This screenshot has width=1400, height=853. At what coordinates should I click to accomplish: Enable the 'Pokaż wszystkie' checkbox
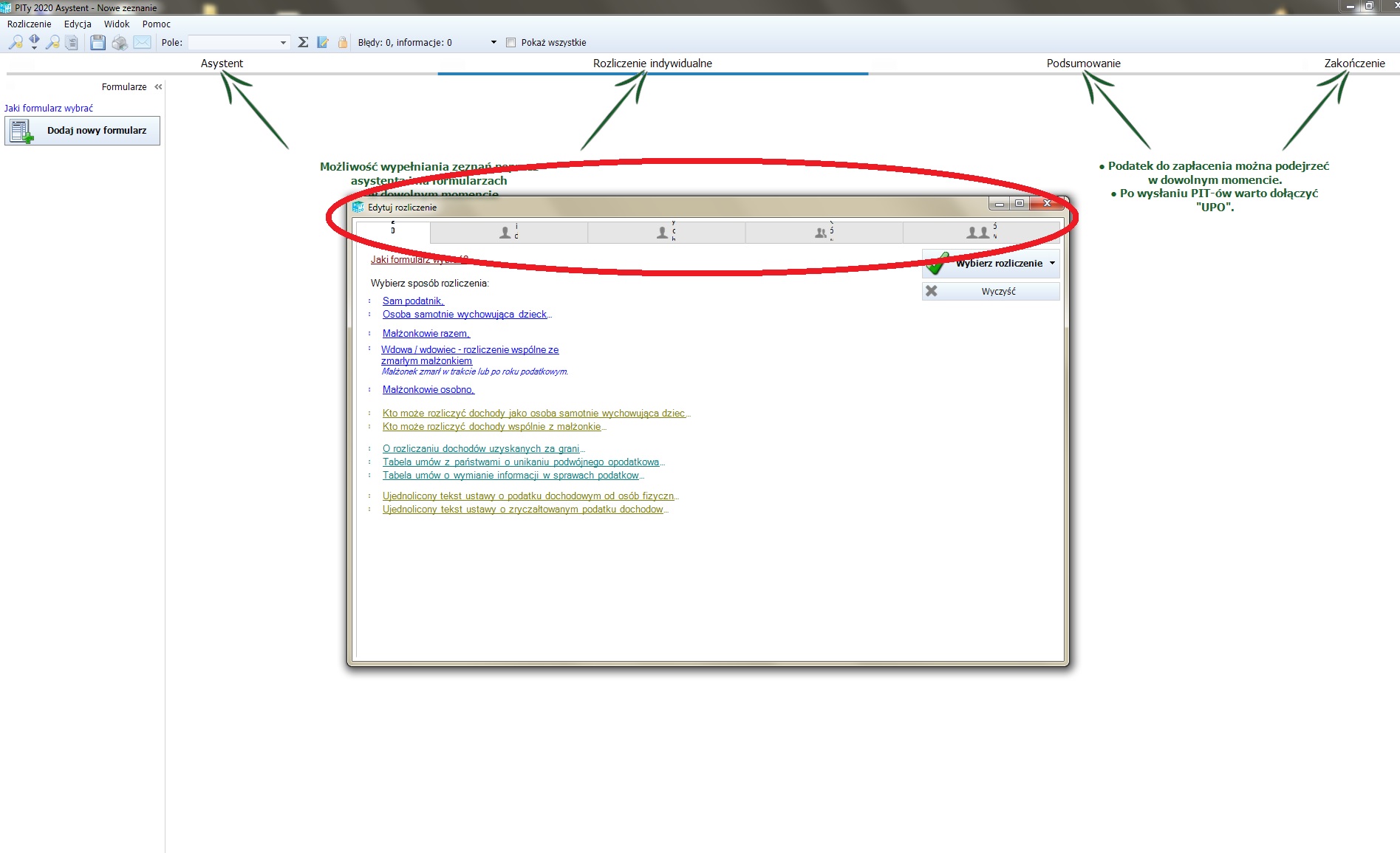click(x=511, y=43)
